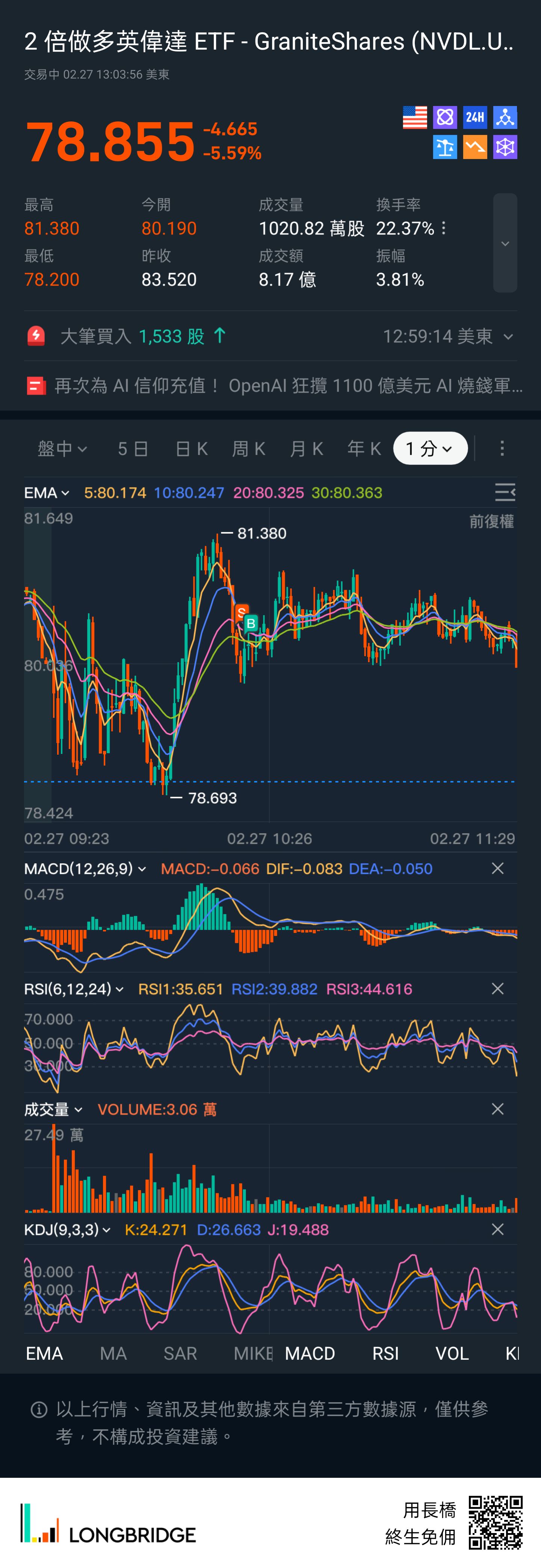The width and height of the screenshot is (541, 1568).
Task: Open the EMA indicator dropdown
Action: pyautogui.click(x=46, y=492)
